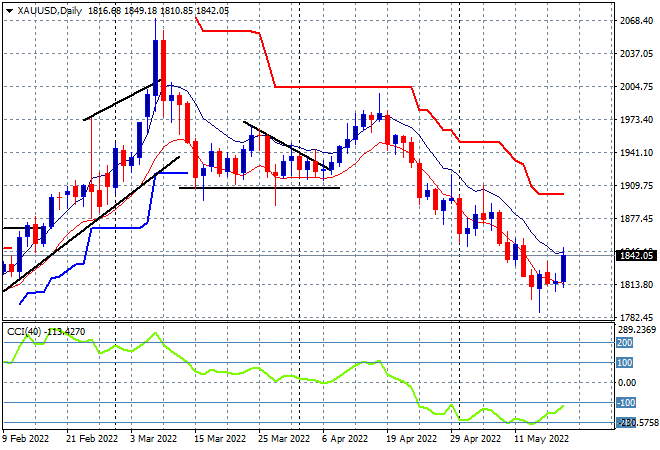Click the triangle arrow beside XAUUSD title
This screenshot has width=660, height=450.
pyautogui.click(x=9, y=11)
